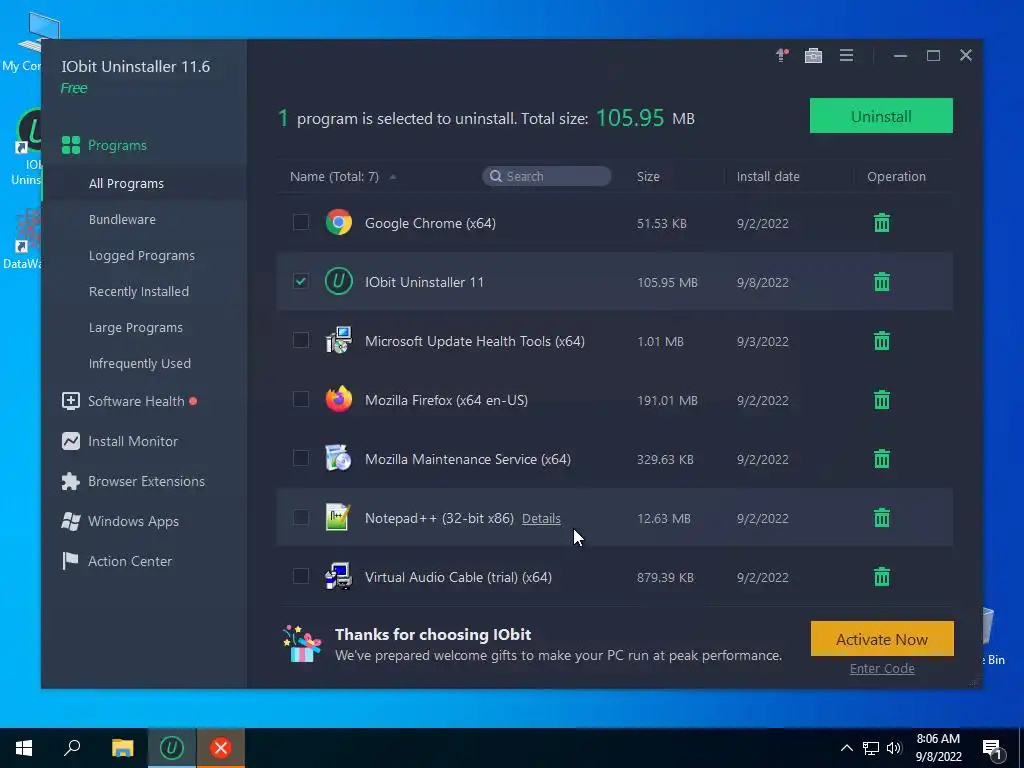1024x768 pixels.
Task: Click the green Uninstall button
Action: 881,116
